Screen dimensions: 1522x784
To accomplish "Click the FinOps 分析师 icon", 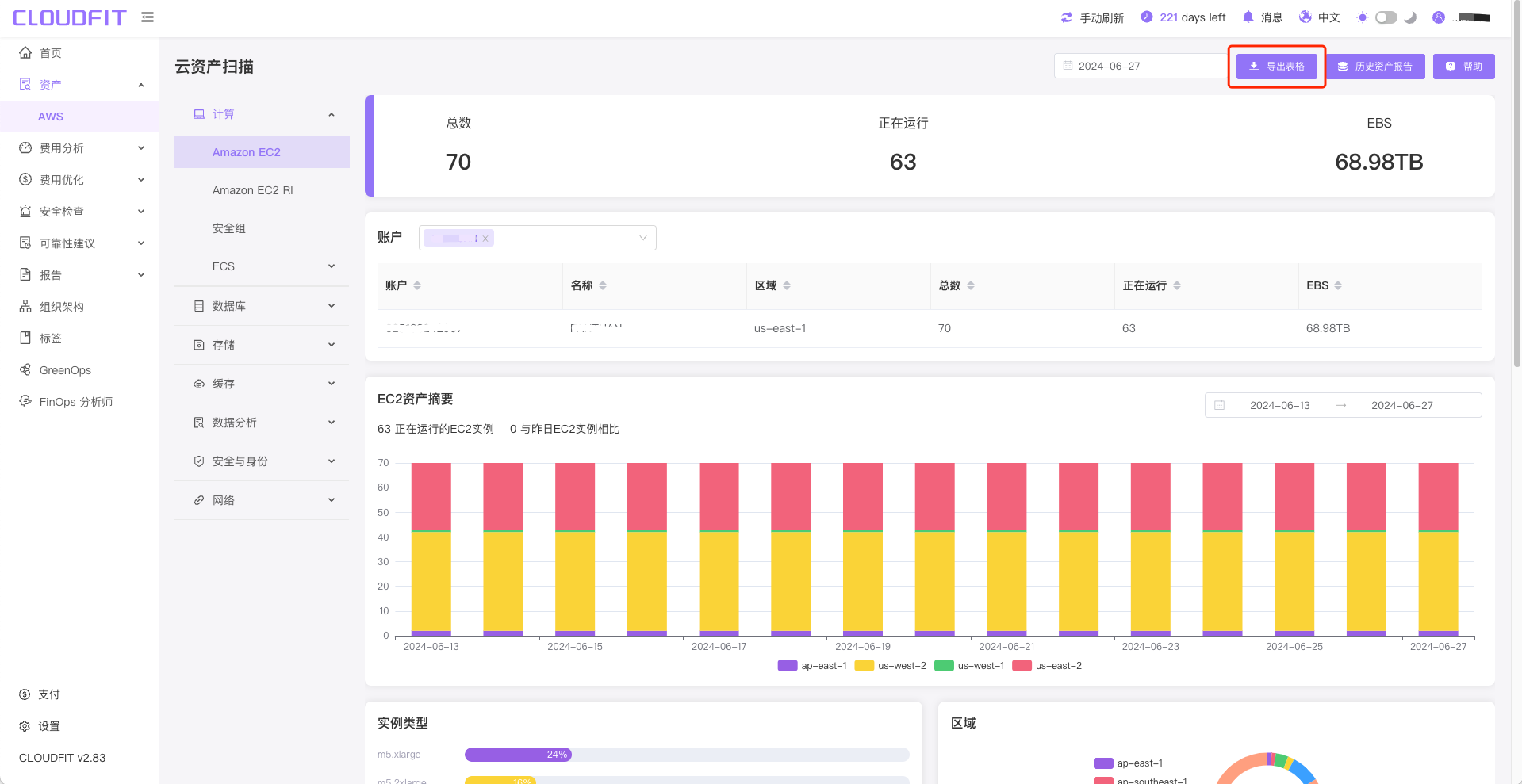I will (25, 401).
